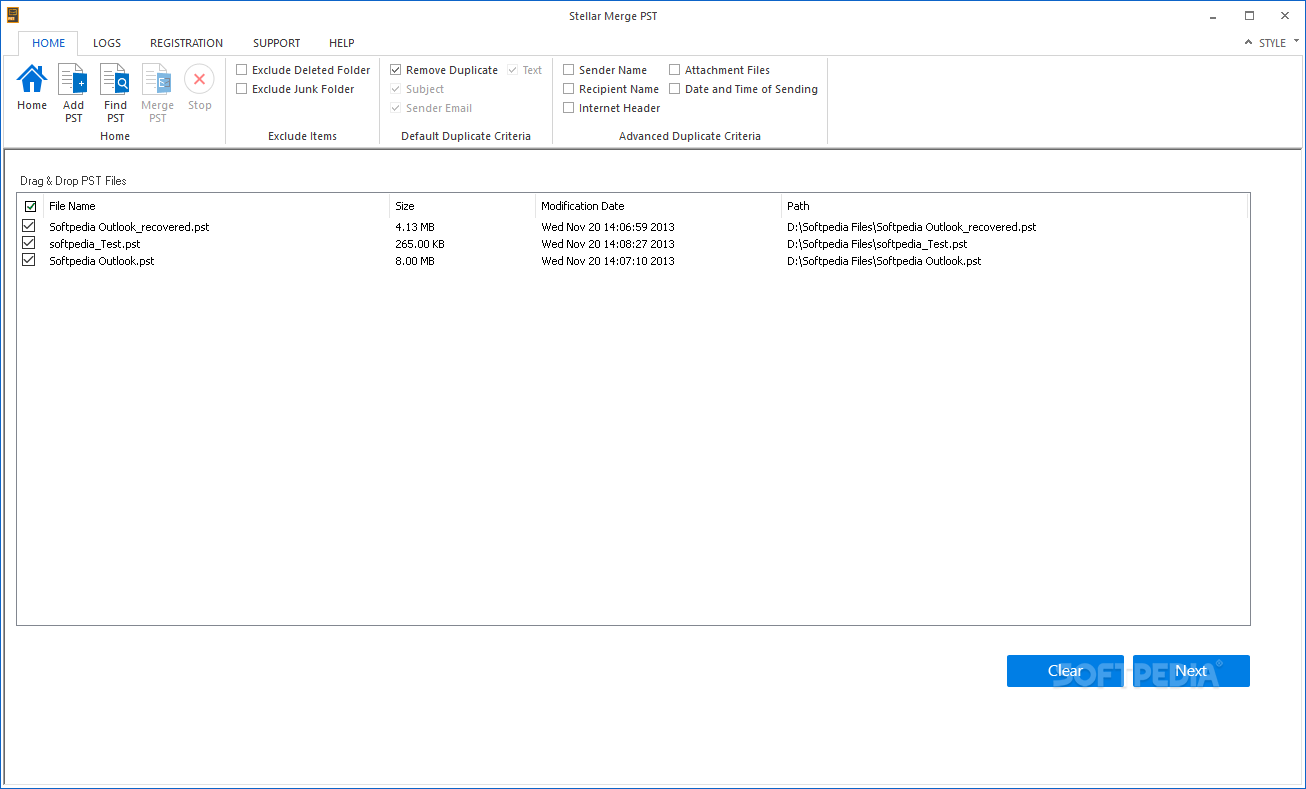Click date Wed Nov 20 14:08:27 2013
This screenshot has width=1306, height=789.
(608, 244)
